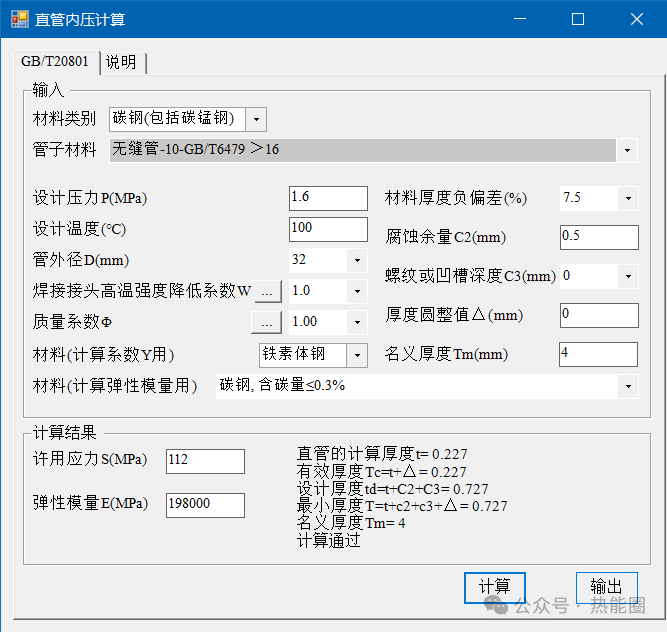The height and width of the screenshot is (632, 667).
Task: Click the 设计压力 P input field
Action: [328, 198]
